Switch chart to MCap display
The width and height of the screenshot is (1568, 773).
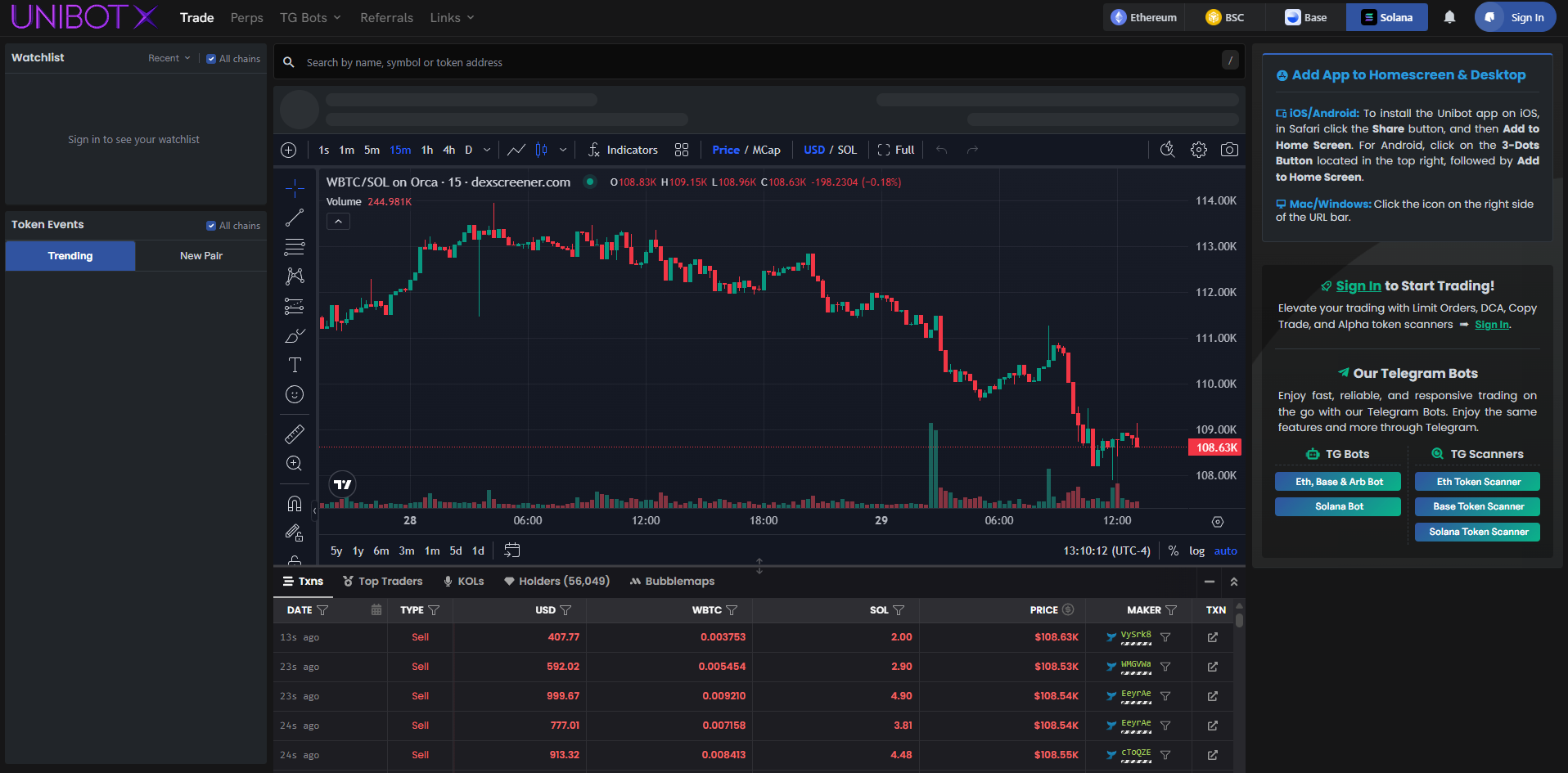766,150
